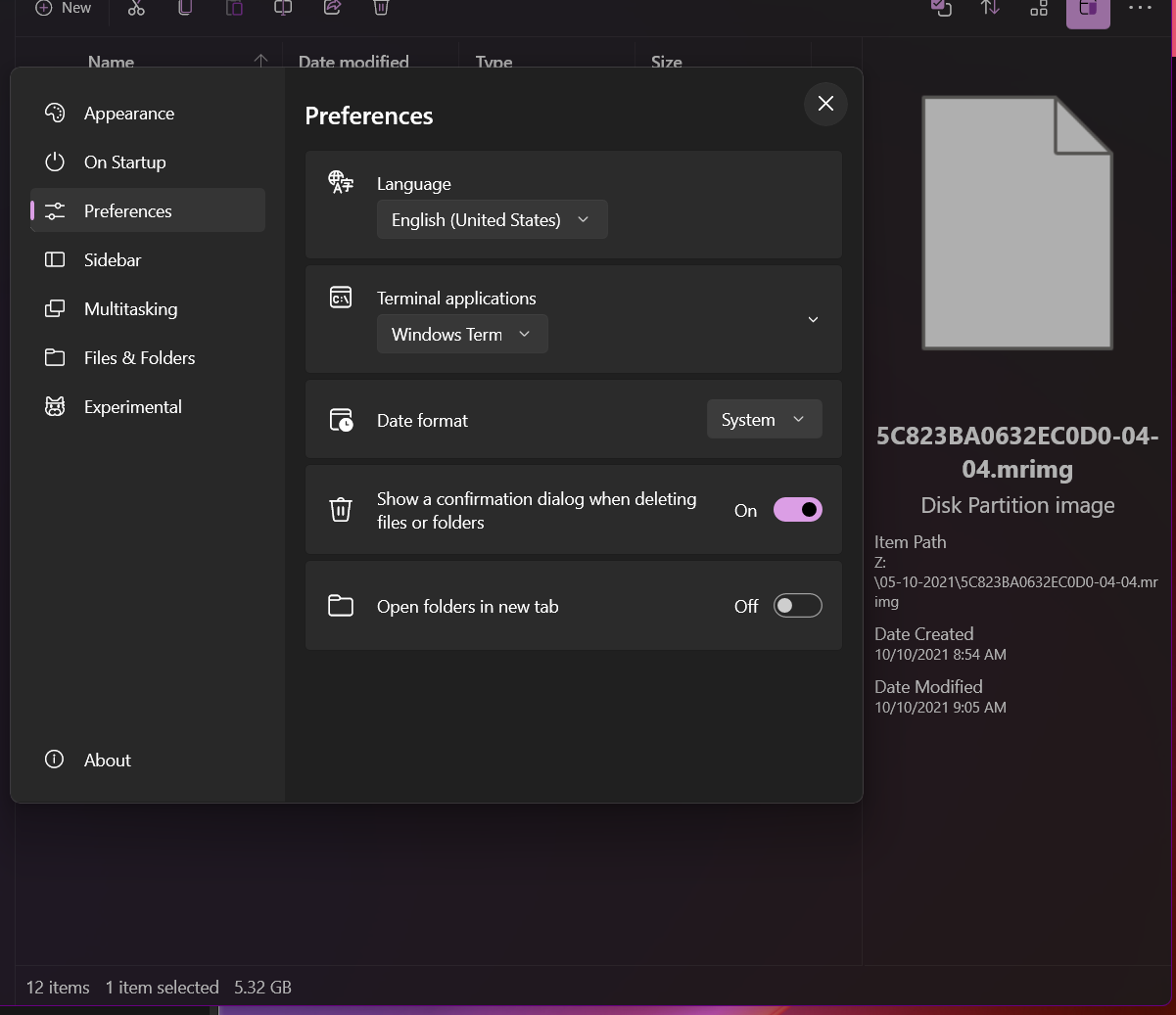Screen dimensions: 1176x1015
Task: Click the Disk Partition image label
Action: 1017,505
